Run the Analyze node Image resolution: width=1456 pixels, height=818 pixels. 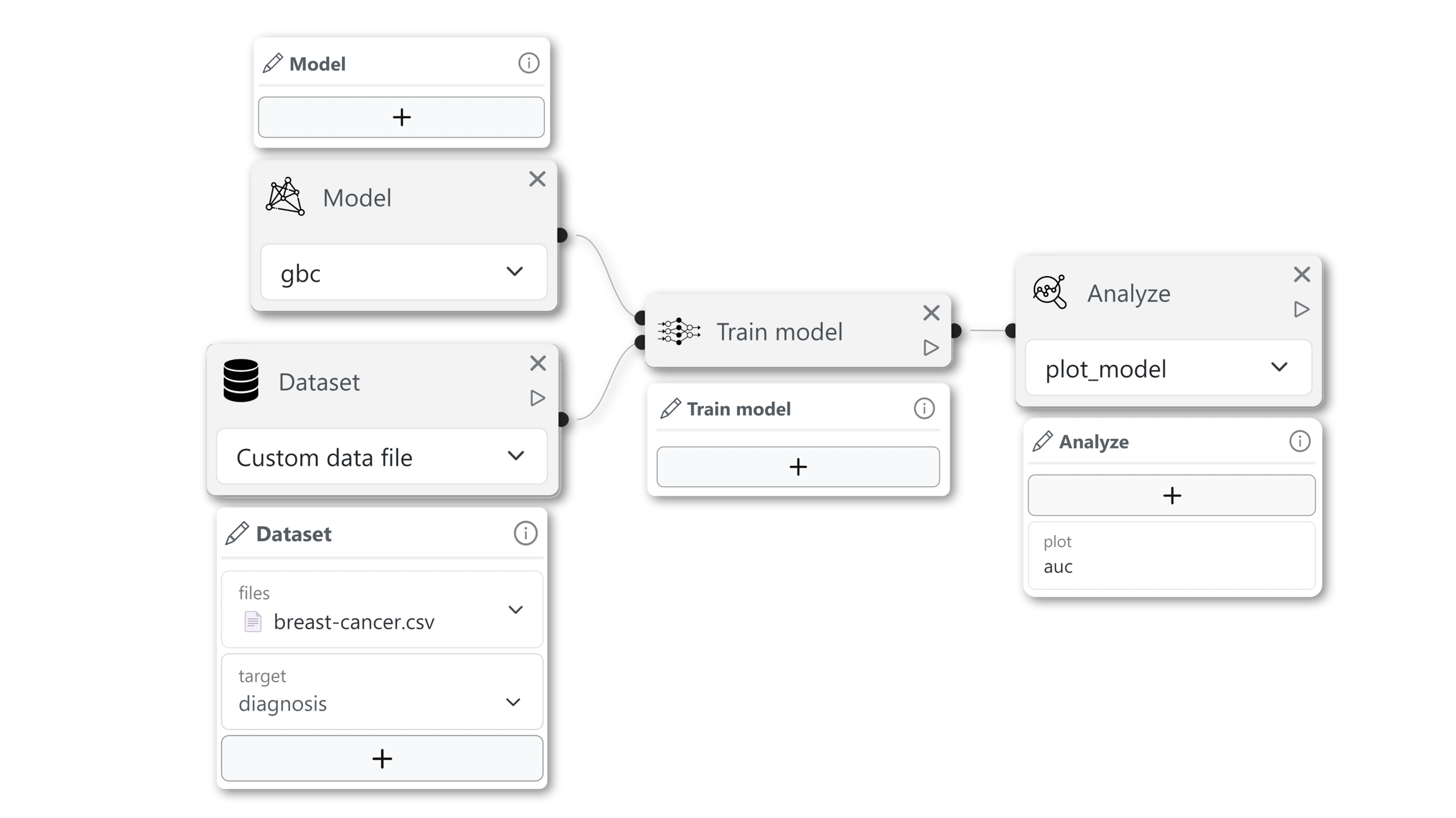pos(1301,309)
